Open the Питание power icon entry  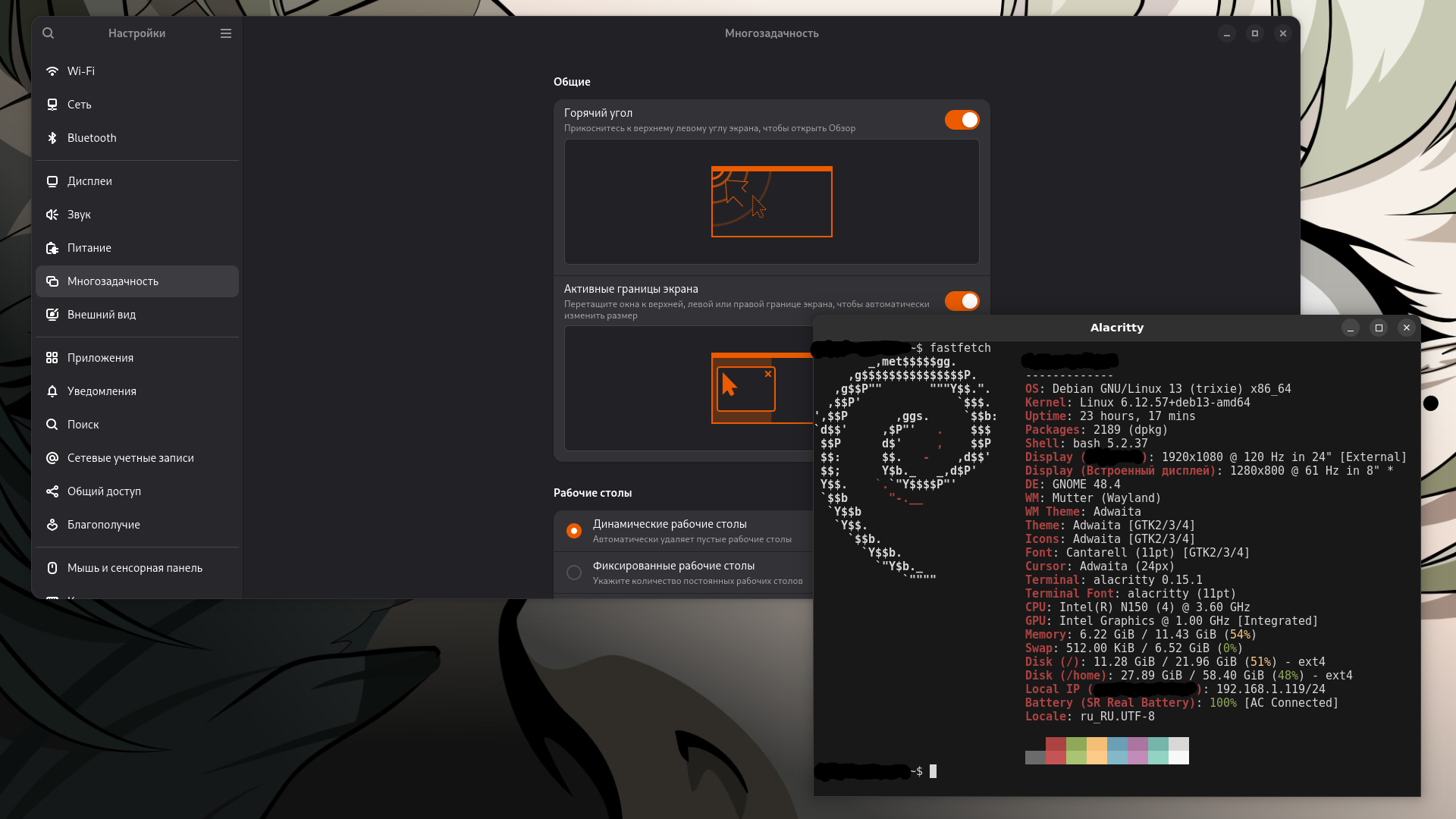(52, 248)
